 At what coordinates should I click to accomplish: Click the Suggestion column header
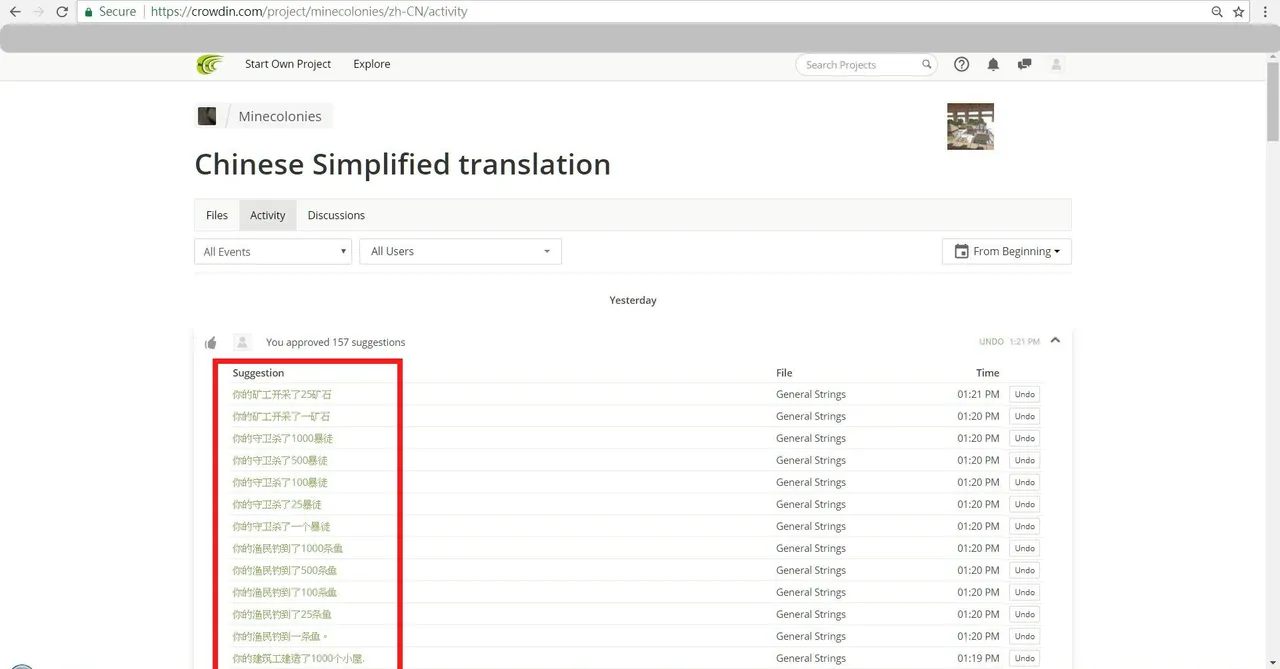258,373
